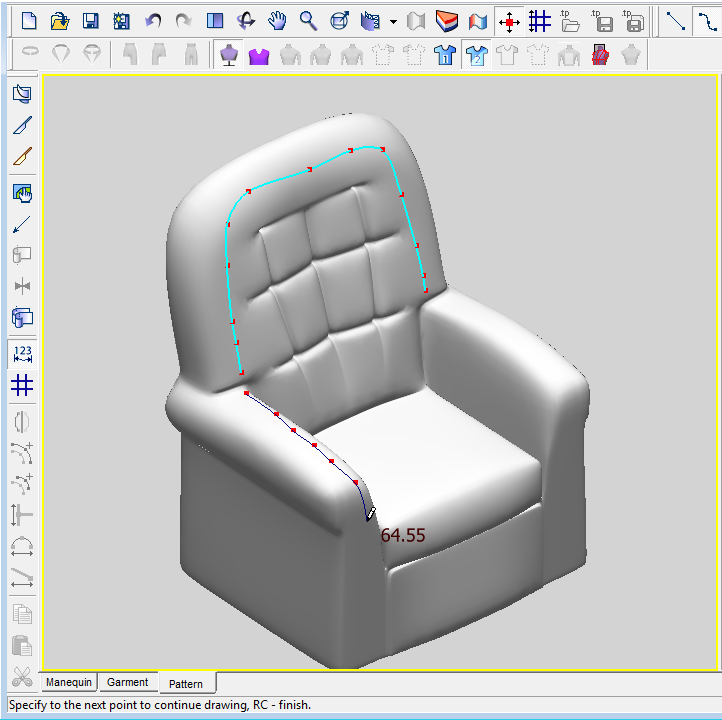
Task: Select the Zoom magnifier tool
Action: tap(308, 21)
